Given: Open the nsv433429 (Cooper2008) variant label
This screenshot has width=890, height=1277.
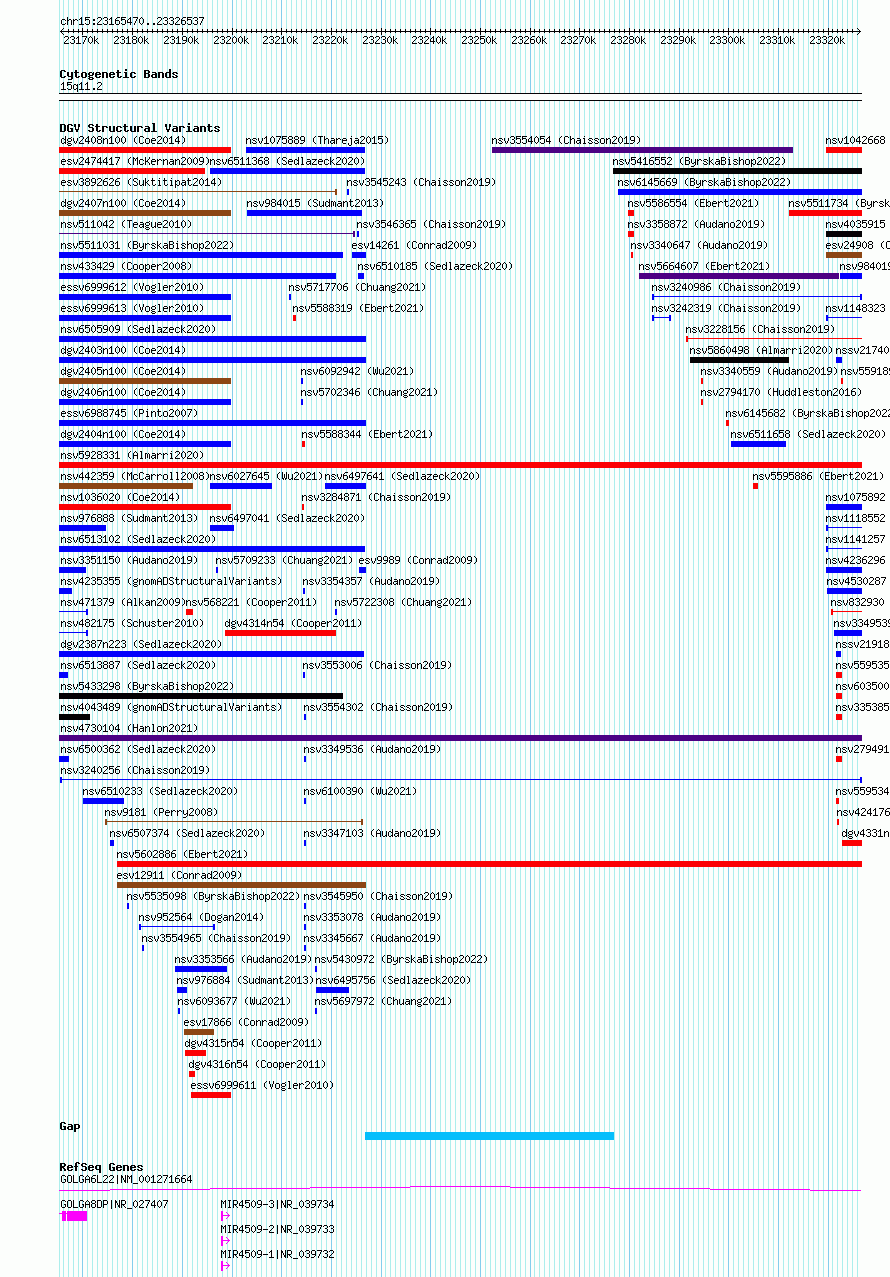Looking at the screenshot, I should click(125, 266).
